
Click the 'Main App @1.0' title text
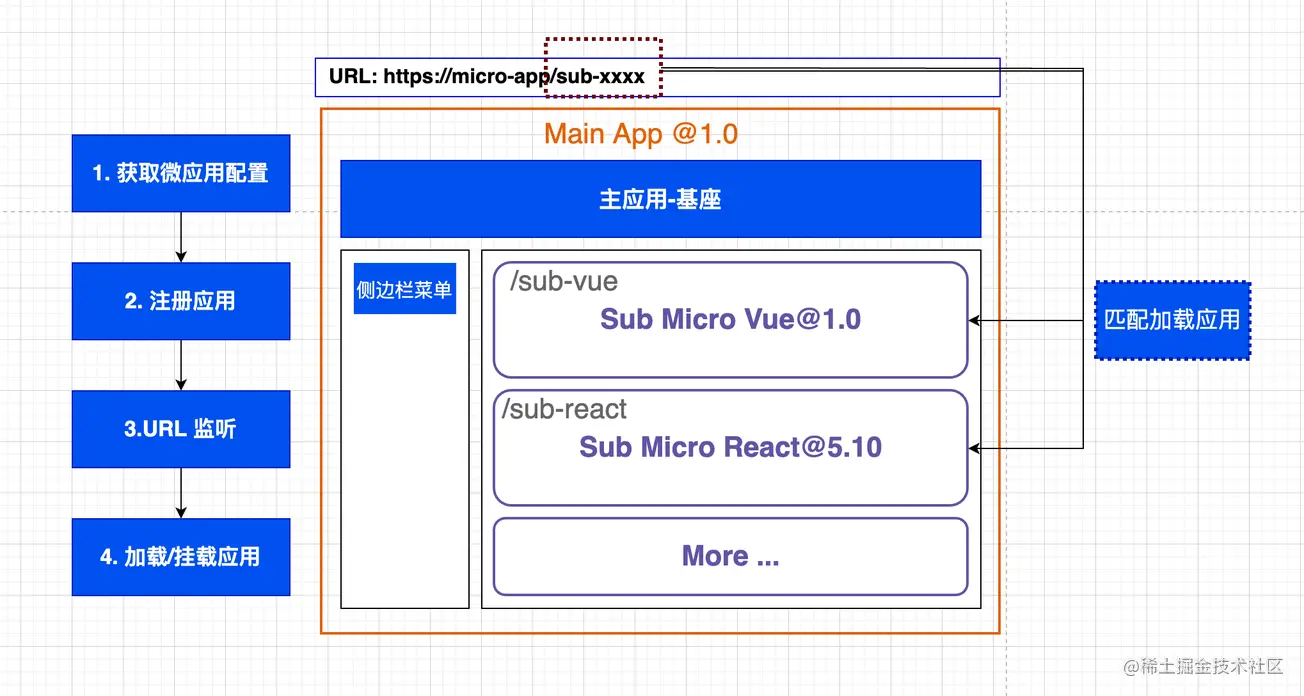pos(641,134)
